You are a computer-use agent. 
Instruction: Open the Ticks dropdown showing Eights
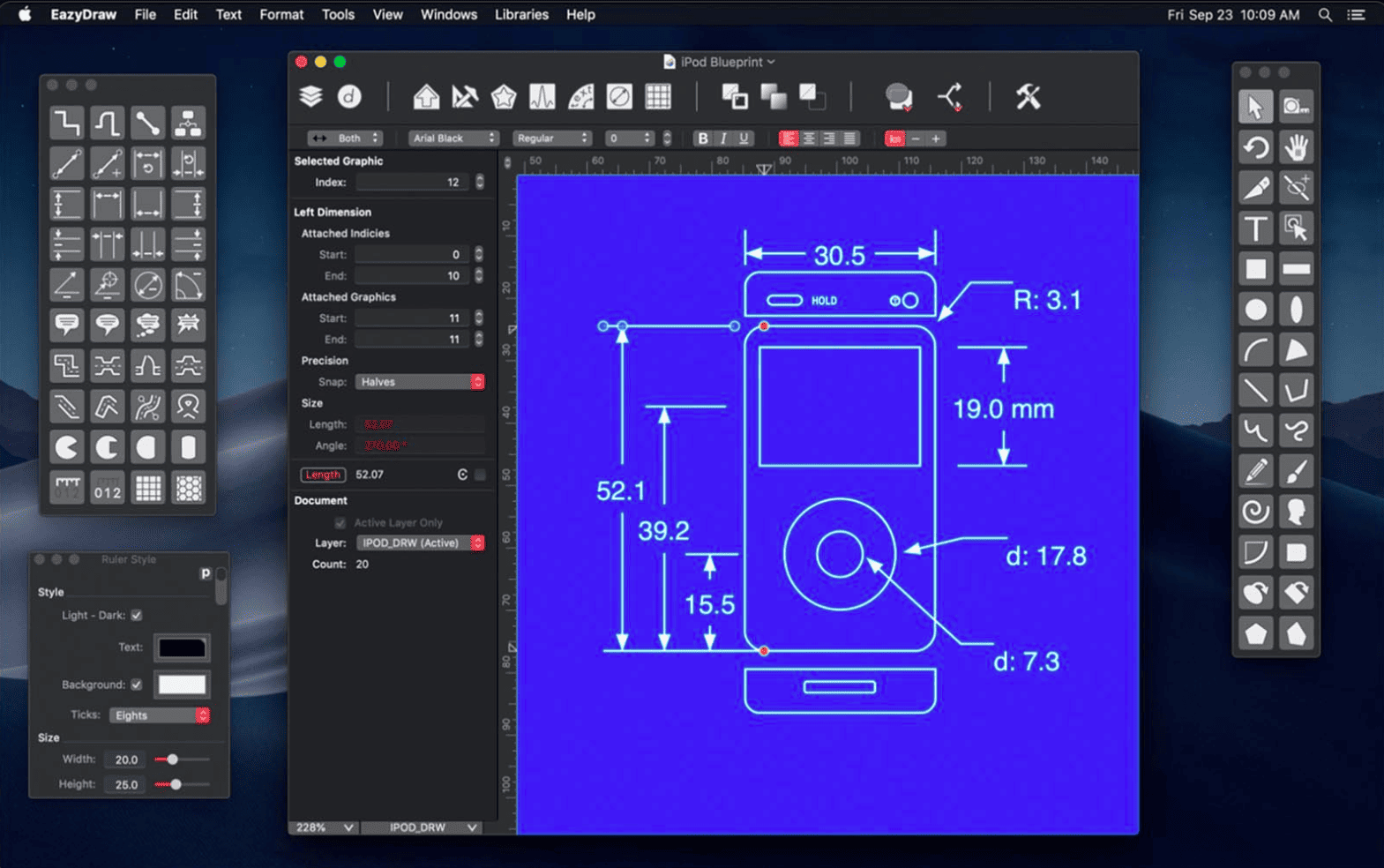159,715
